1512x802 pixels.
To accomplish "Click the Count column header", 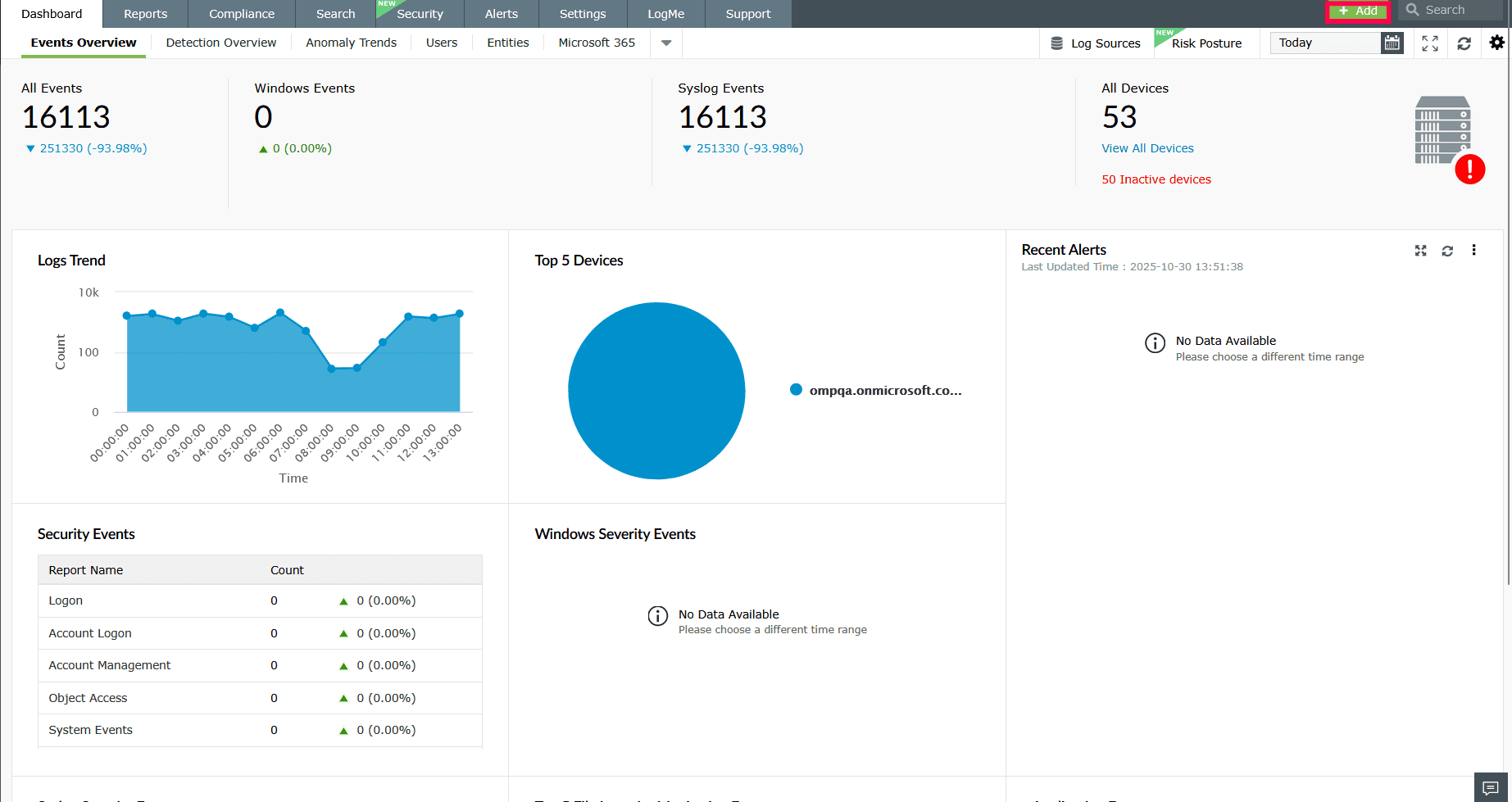I will [x=287, y=570].
